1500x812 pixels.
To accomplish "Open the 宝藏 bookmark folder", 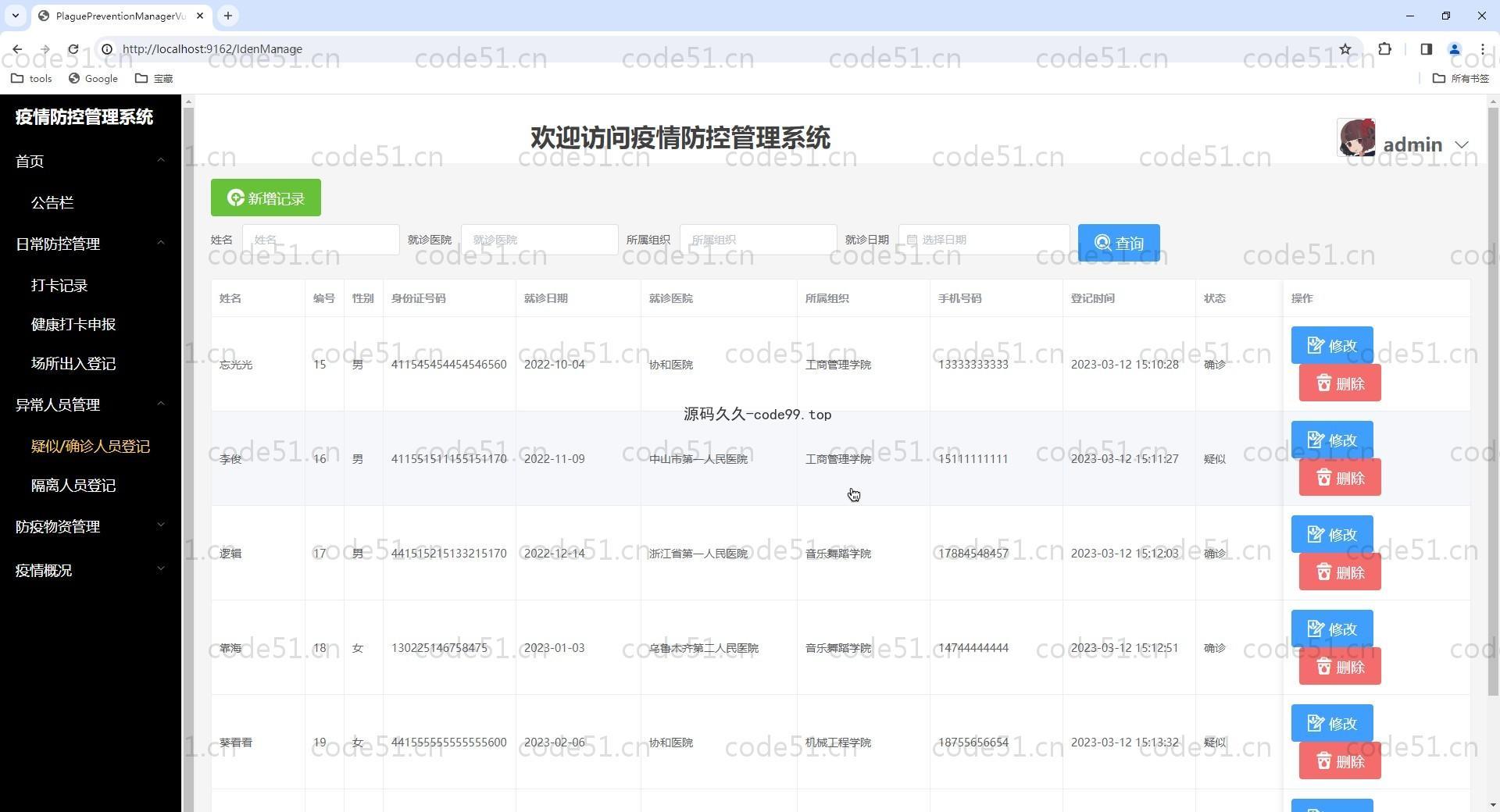I will (154, 78).
